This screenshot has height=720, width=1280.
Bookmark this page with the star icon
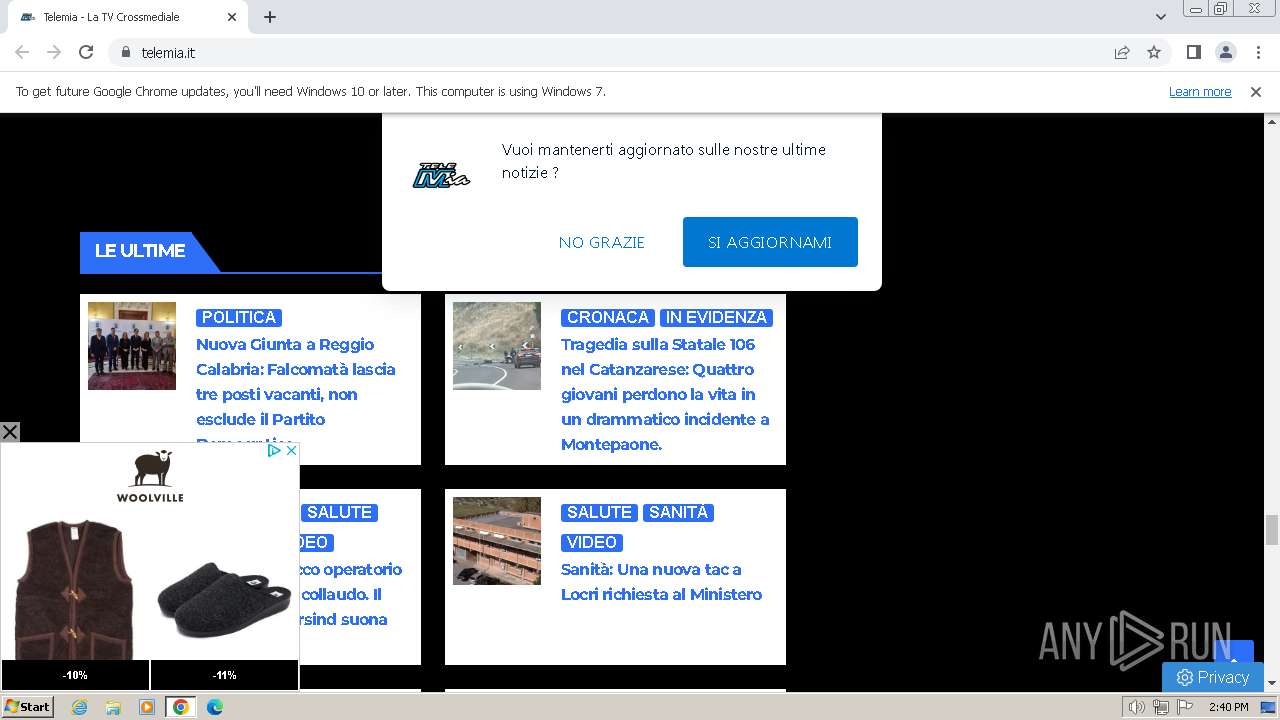pyautogui.click(x=1154, y=52)
